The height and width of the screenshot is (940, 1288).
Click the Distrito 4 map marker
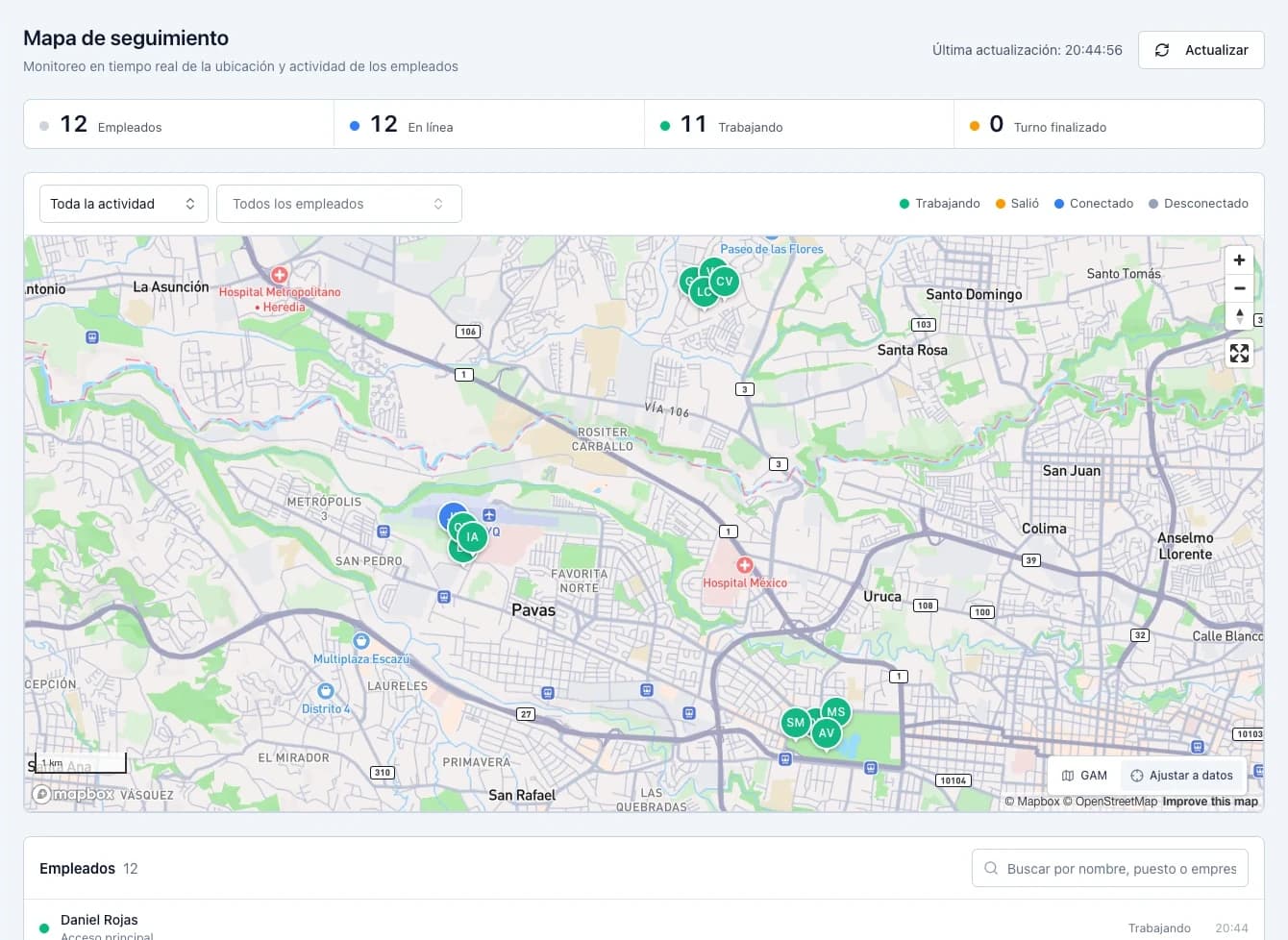tap(326, 691)
